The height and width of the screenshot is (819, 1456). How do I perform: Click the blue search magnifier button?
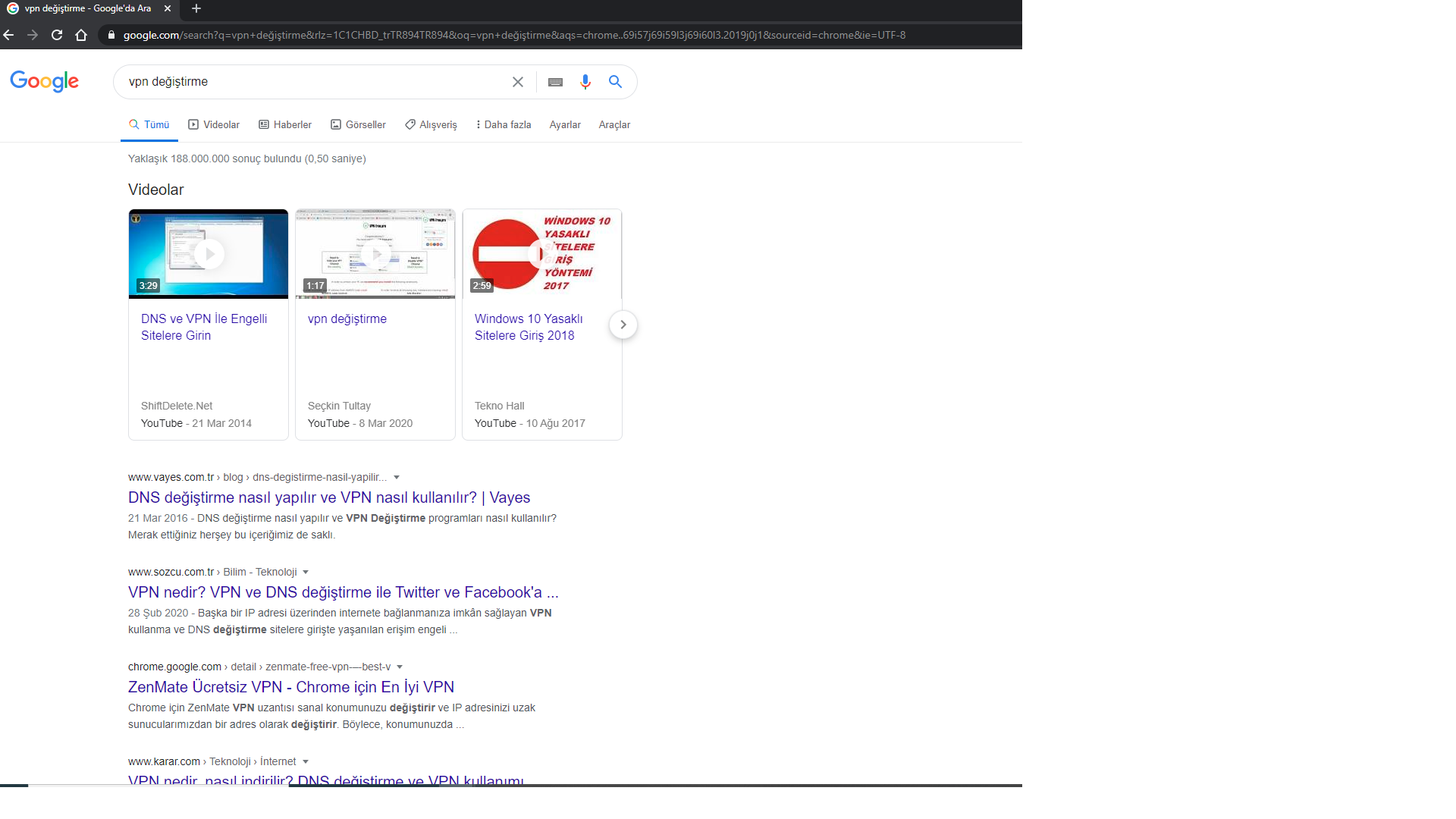[x=615, y=82]
